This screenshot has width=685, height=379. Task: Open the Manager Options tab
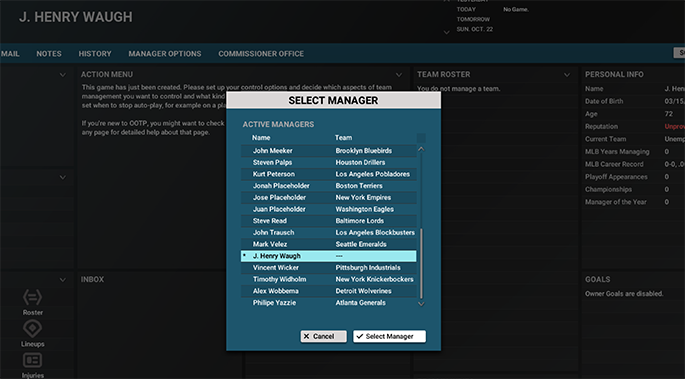(x=165, y=54)
